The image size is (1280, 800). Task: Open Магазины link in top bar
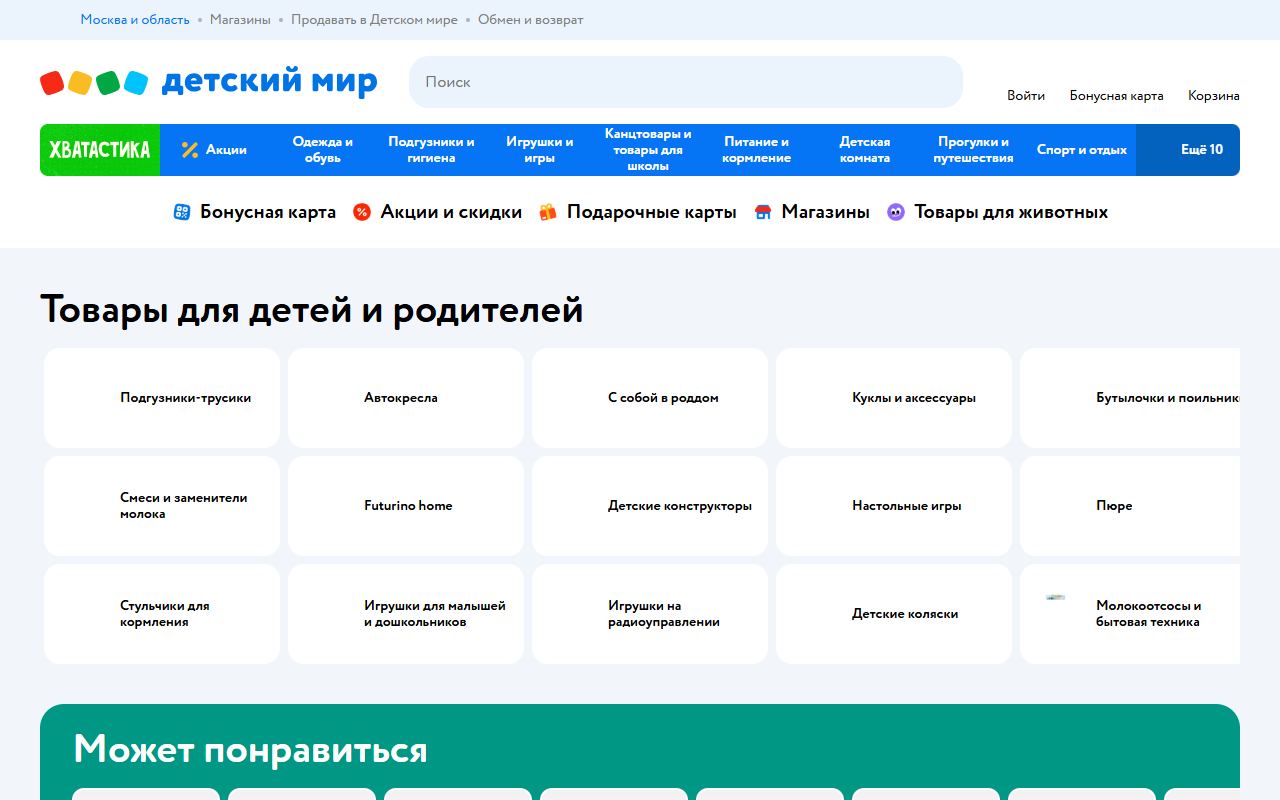(x=240, y=20)
